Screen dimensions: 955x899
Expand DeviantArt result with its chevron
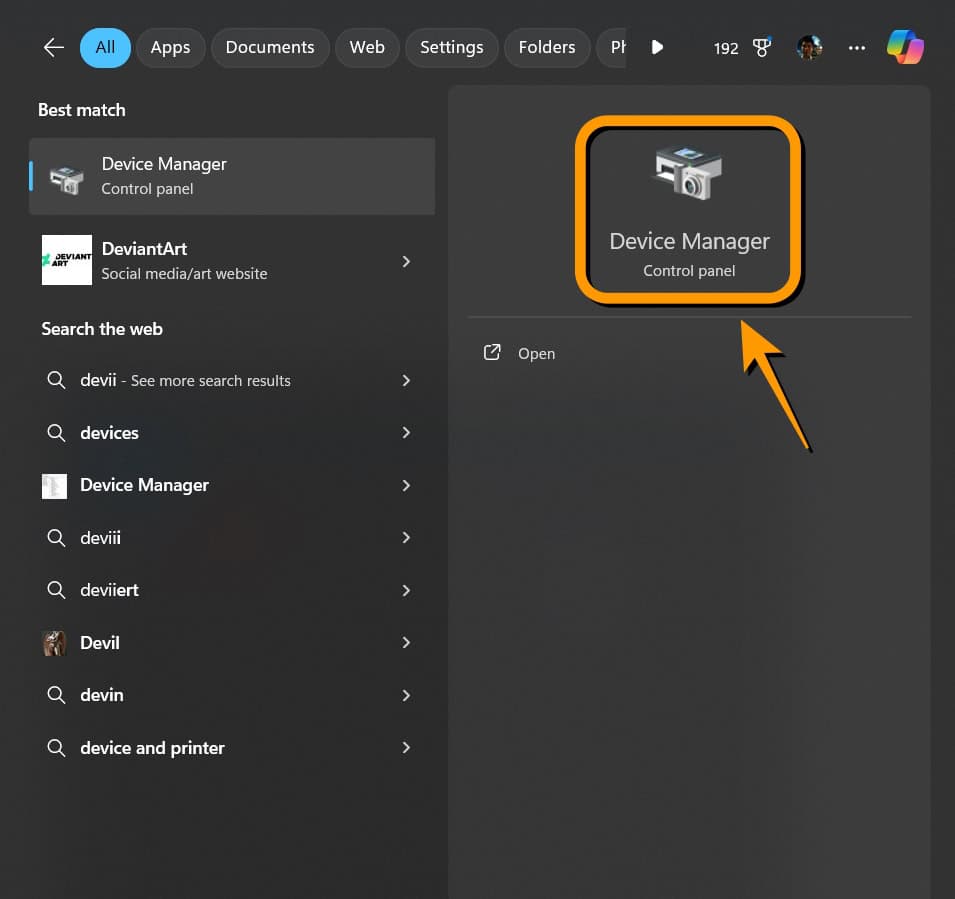coord(406,261)
